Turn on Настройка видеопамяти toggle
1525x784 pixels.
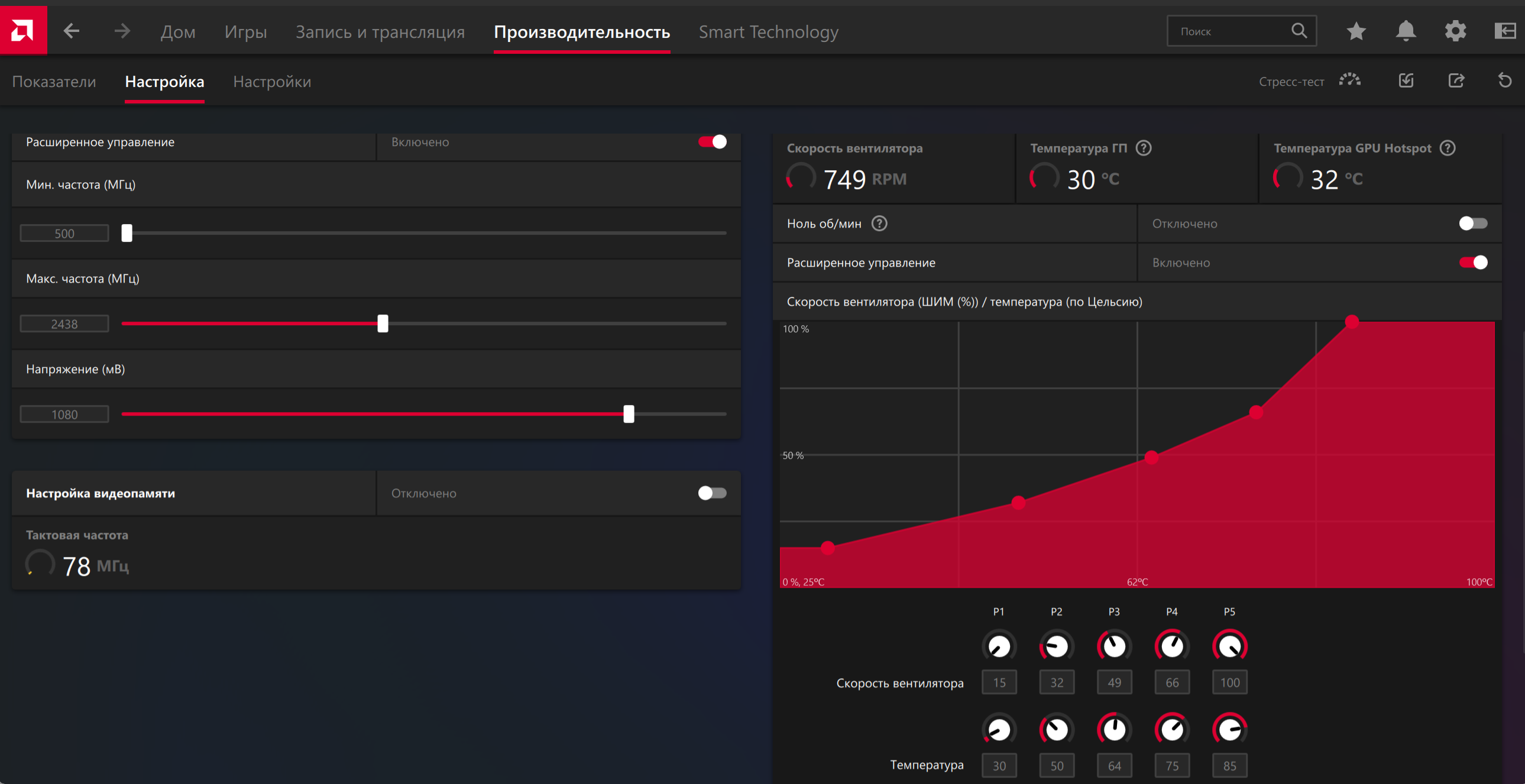pyautogui.click(x=711, y=493)
